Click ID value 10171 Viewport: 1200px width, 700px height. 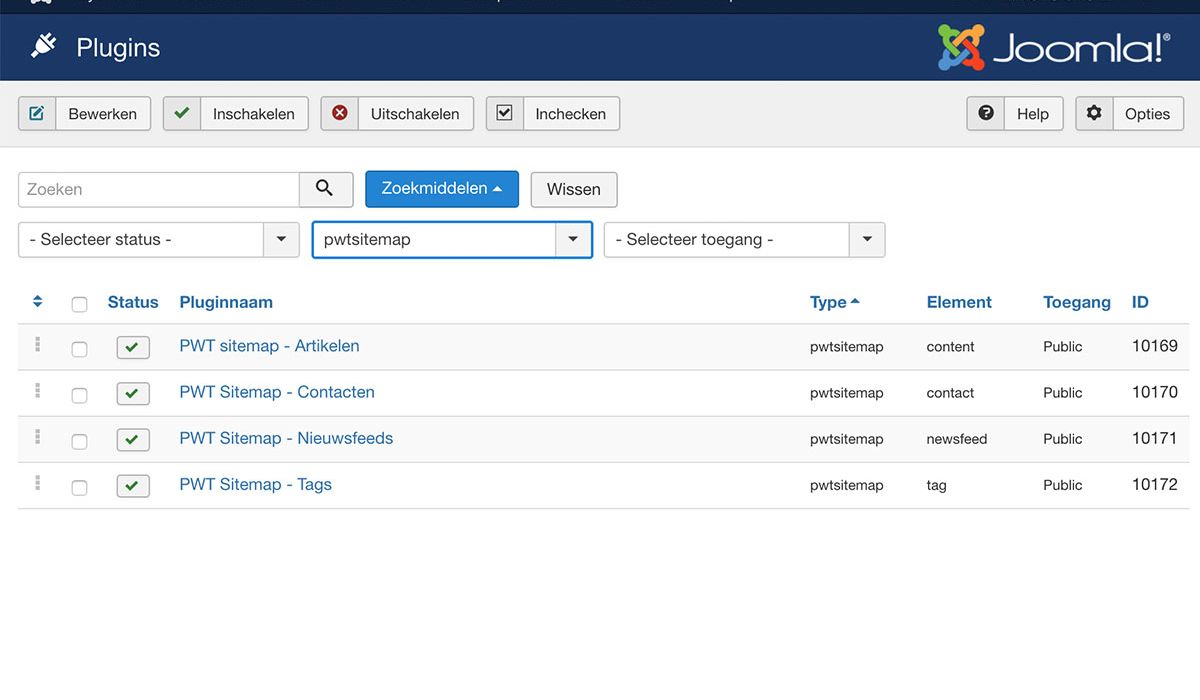1155,438
